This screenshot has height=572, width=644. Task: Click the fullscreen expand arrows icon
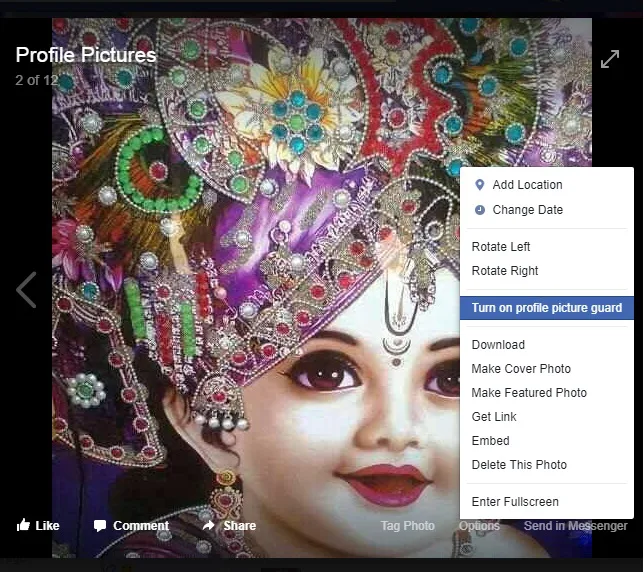(x=610, y=59)
